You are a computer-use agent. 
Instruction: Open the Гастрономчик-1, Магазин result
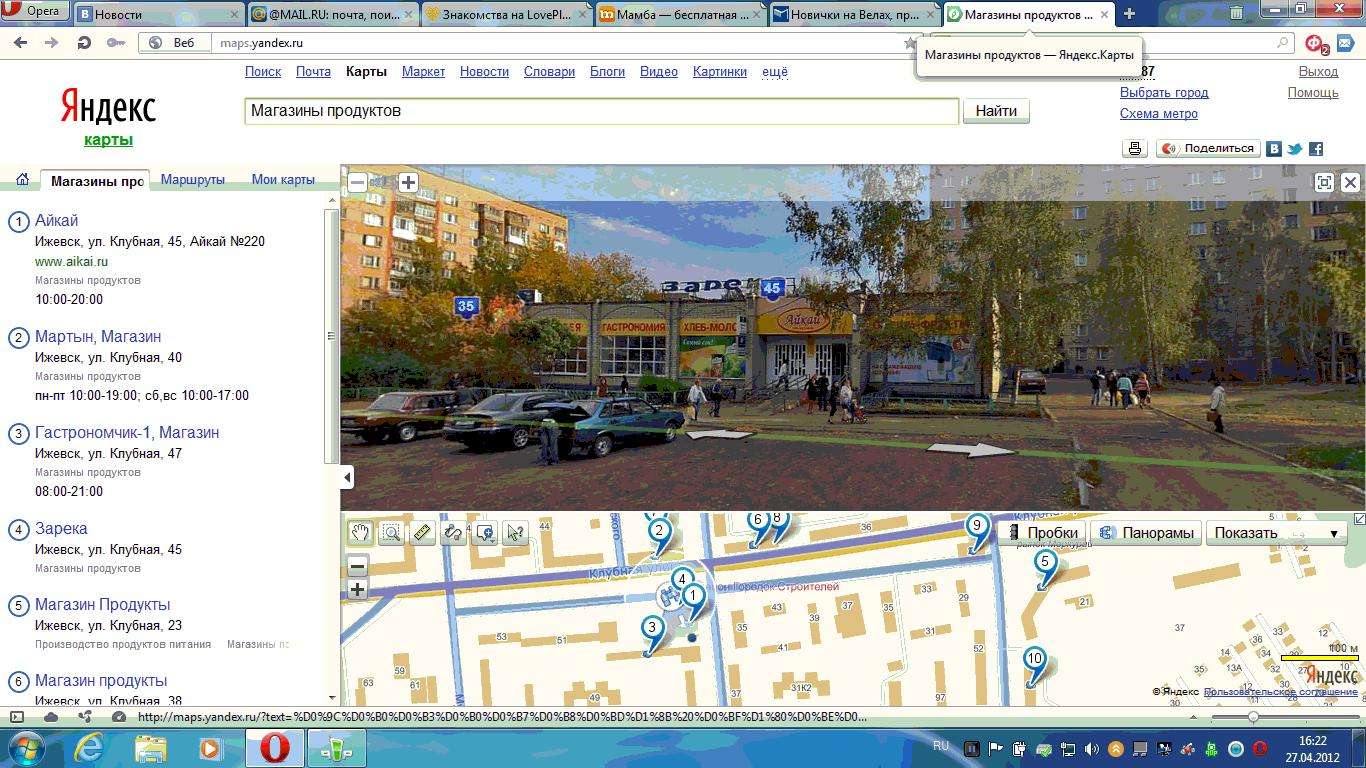coord(127,432)
